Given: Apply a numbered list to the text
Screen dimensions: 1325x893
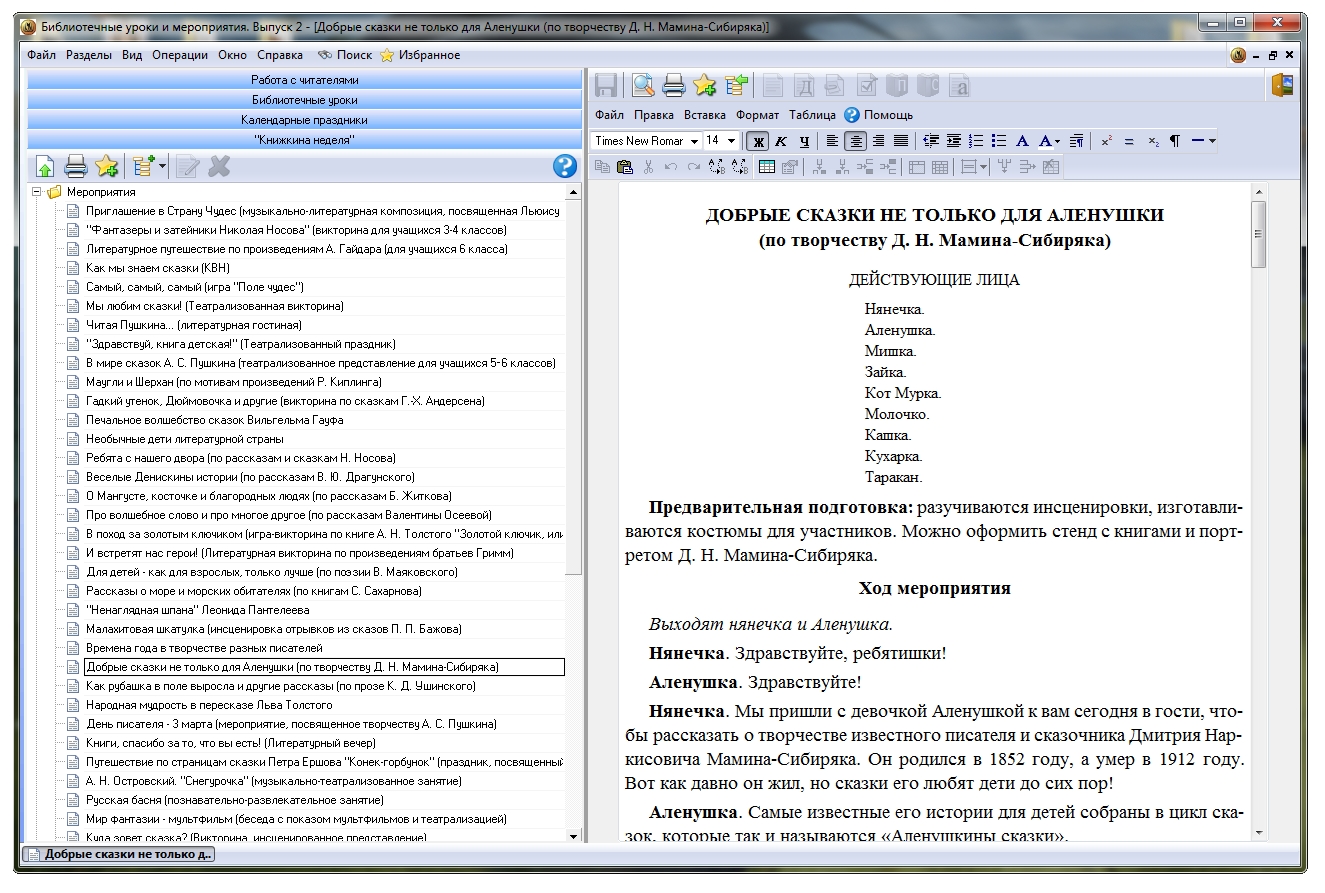Looking at the screenshot, I should coord(977,141).
